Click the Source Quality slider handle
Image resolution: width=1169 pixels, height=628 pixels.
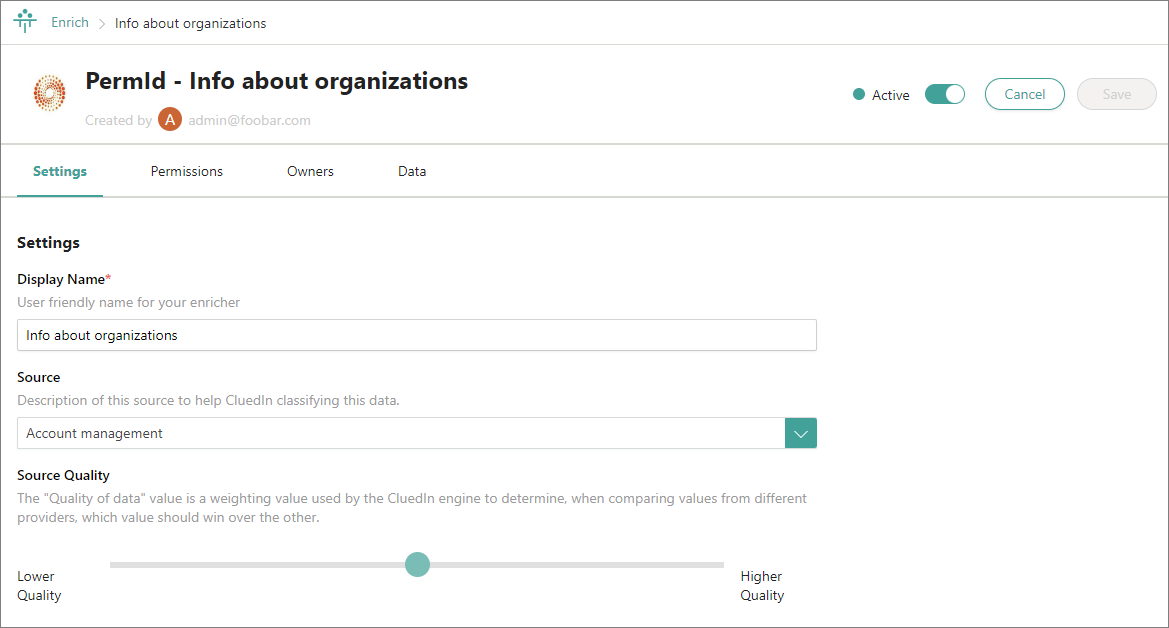[417, 565]
